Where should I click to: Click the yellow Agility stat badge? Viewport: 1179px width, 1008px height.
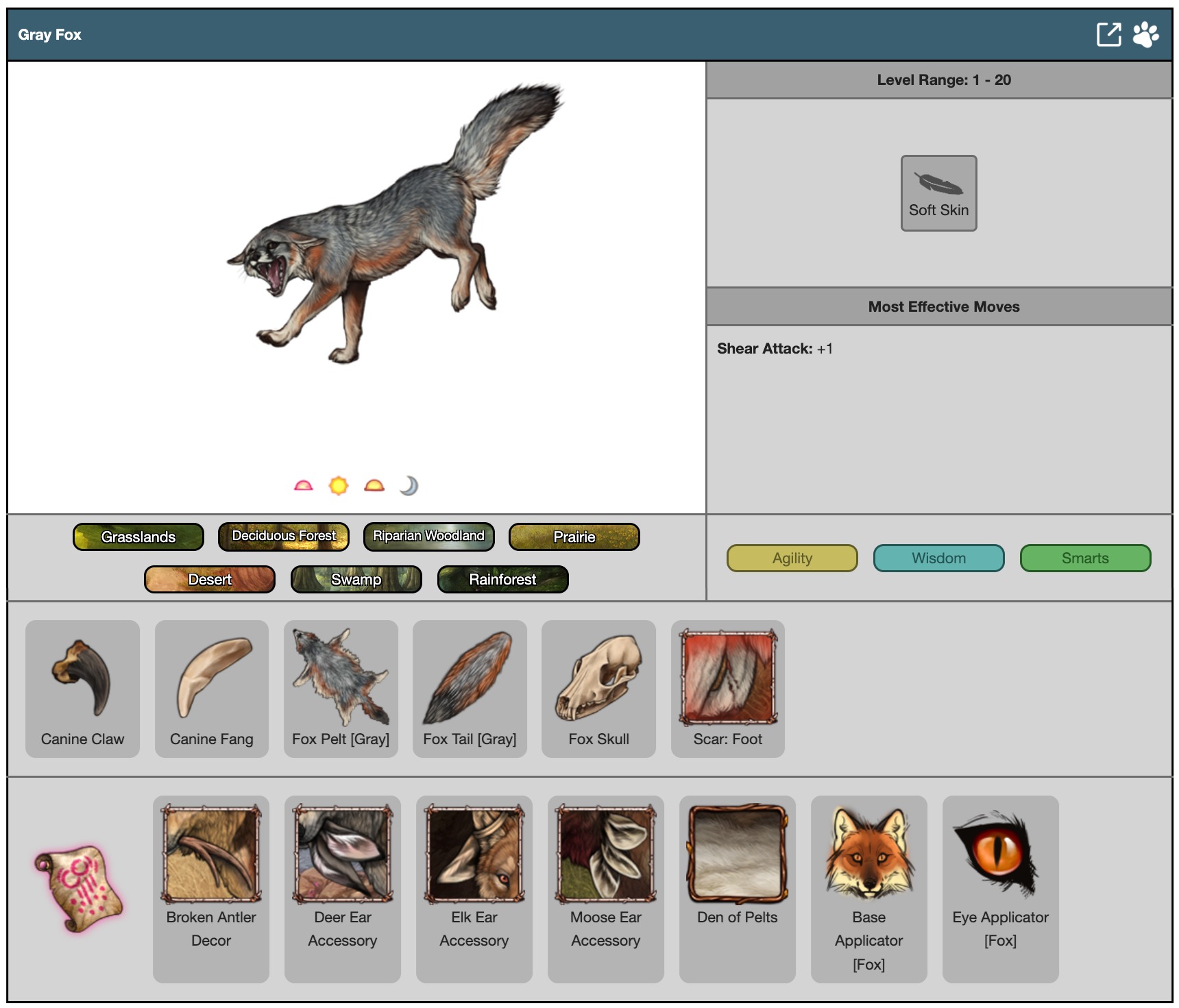pos(792,558)
